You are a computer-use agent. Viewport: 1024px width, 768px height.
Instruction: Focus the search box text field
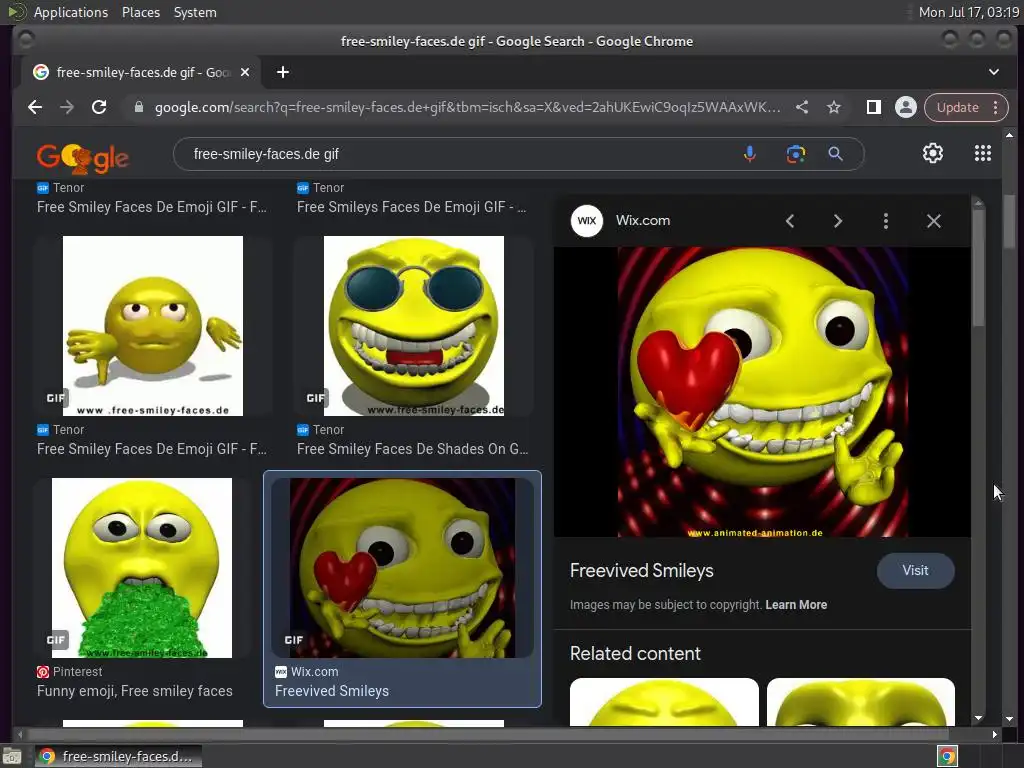pos(457,154)
